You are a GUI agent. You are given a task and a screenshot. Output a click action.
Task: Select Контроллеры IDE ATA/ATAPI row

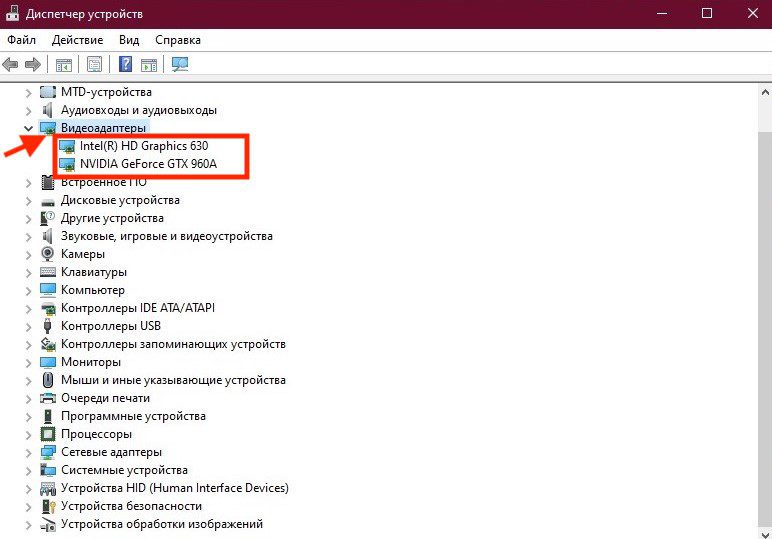138,308
